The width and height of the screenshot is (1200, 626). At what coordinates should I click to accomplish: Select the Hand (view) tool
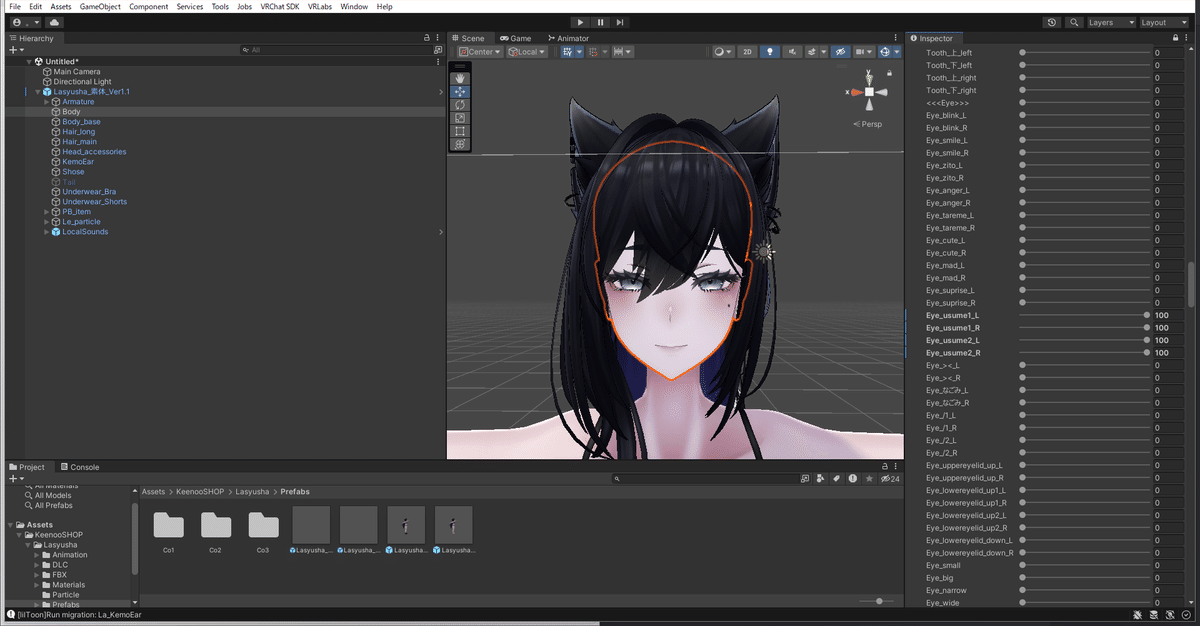(461, 78)
